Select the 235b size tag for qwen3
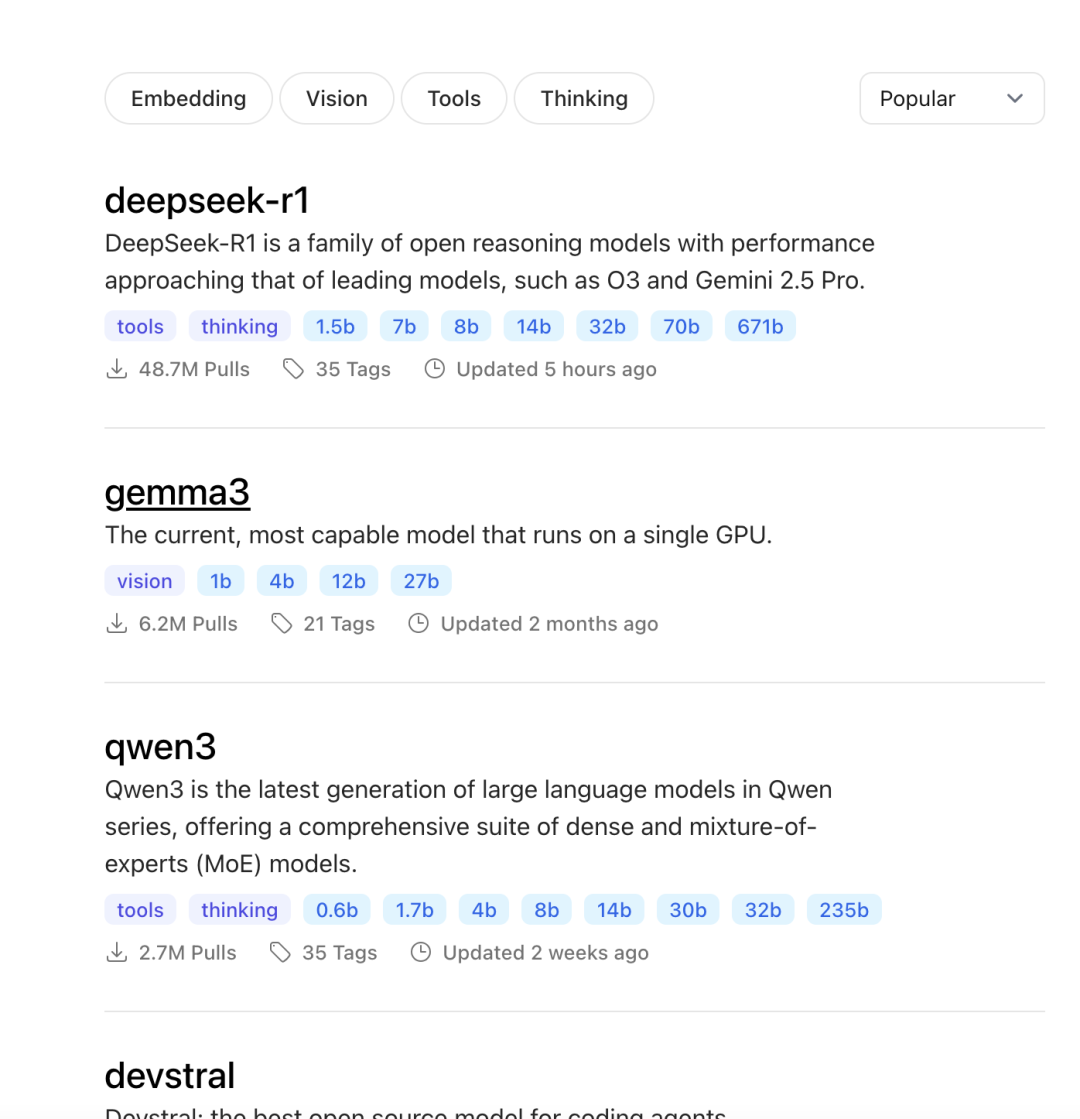 [843, 910]
